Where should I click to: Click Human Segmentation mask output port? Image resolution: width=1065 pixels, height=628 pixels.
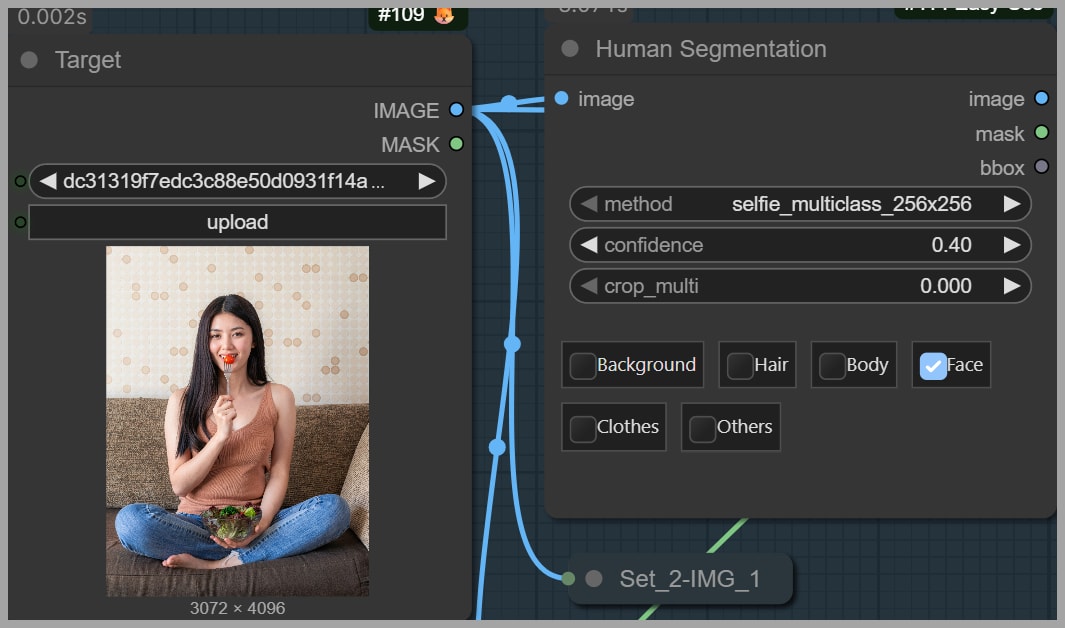click(1041, 133)
